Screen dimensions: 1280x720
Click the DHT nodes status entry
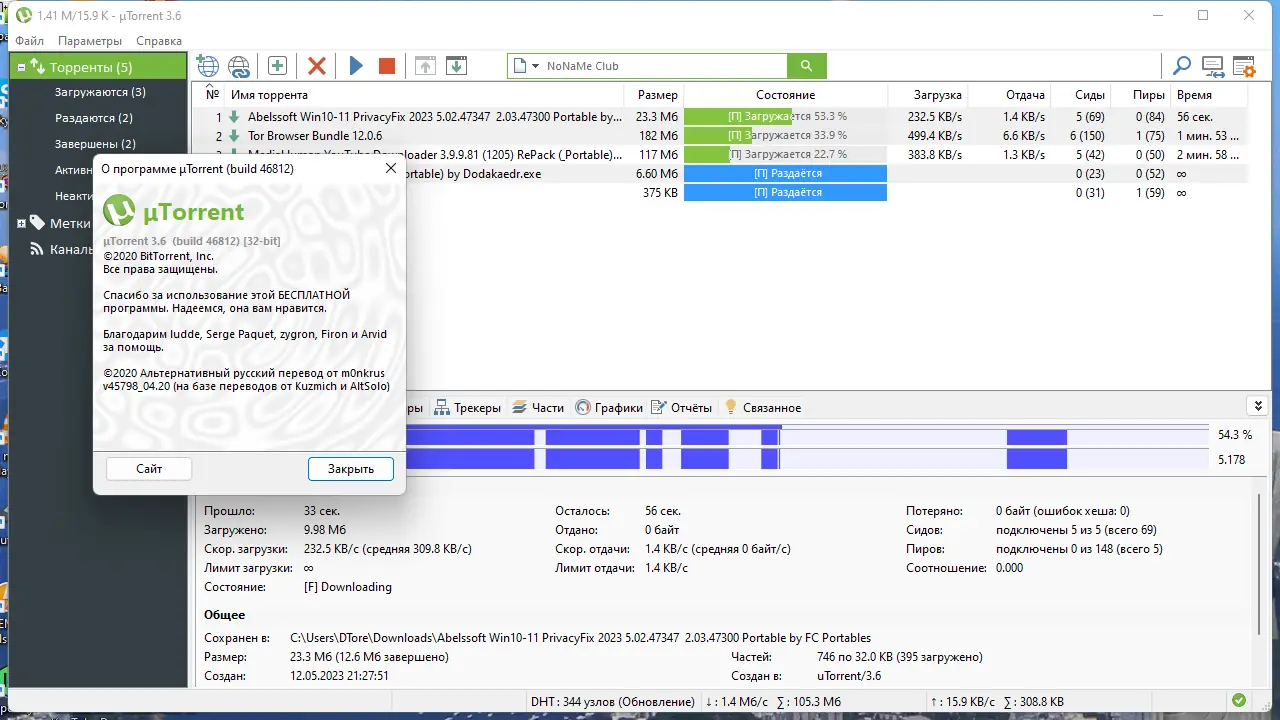607,701
